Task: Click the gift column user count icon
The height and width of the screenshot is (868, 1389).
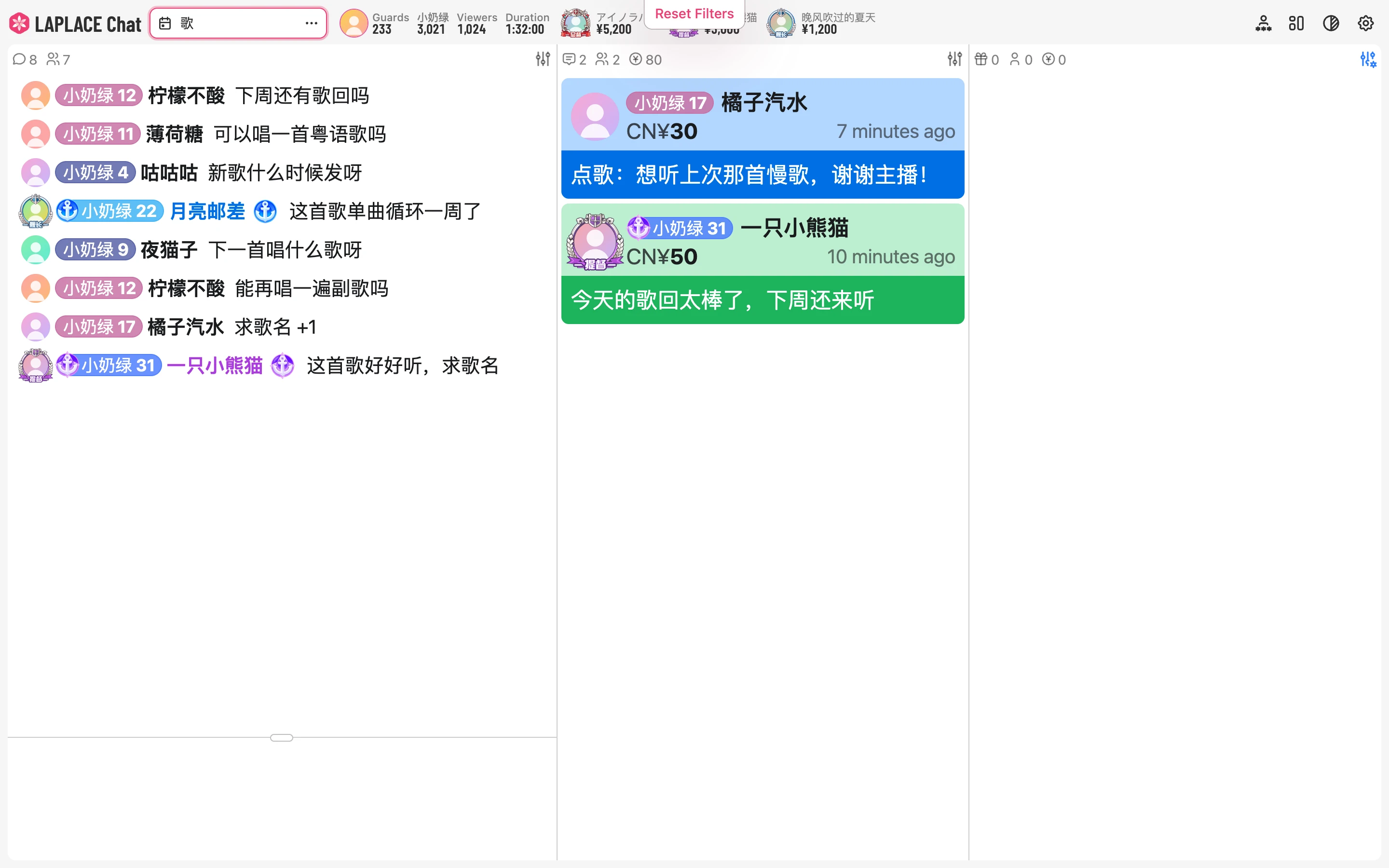Action: tap(1015, 59)
